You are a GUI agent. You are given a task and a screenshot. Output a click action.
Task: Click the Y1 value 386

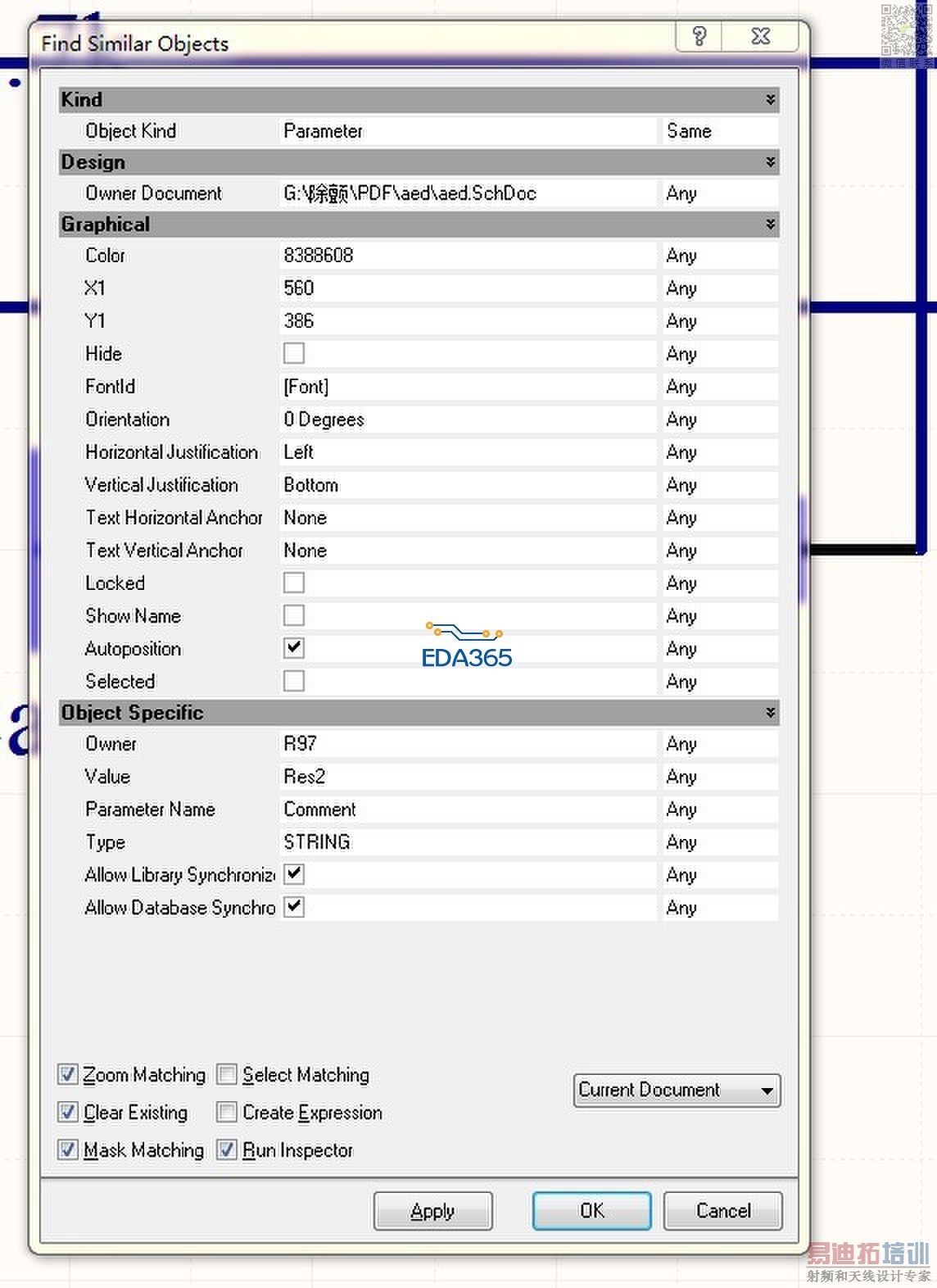click(x=468, y=321)
